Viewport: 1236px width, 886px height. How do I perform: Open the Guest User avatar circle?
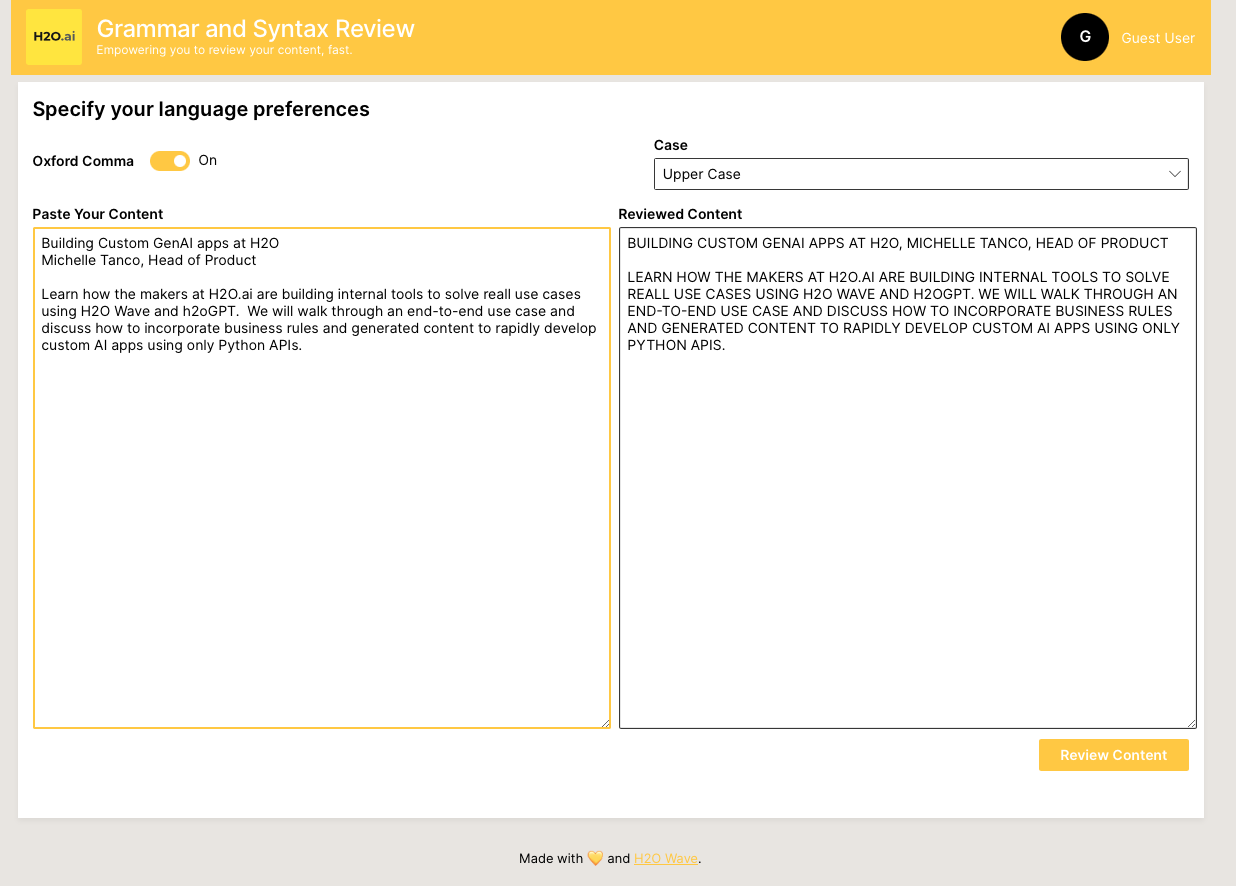pos(1085,37)
